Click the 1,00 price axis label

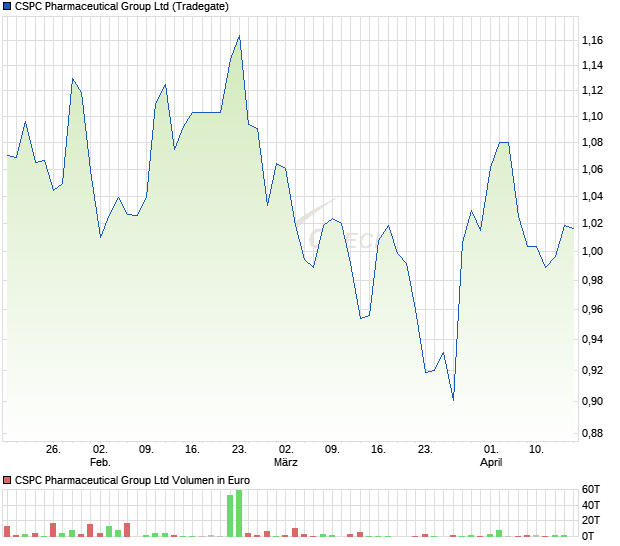tap(592, 251)
